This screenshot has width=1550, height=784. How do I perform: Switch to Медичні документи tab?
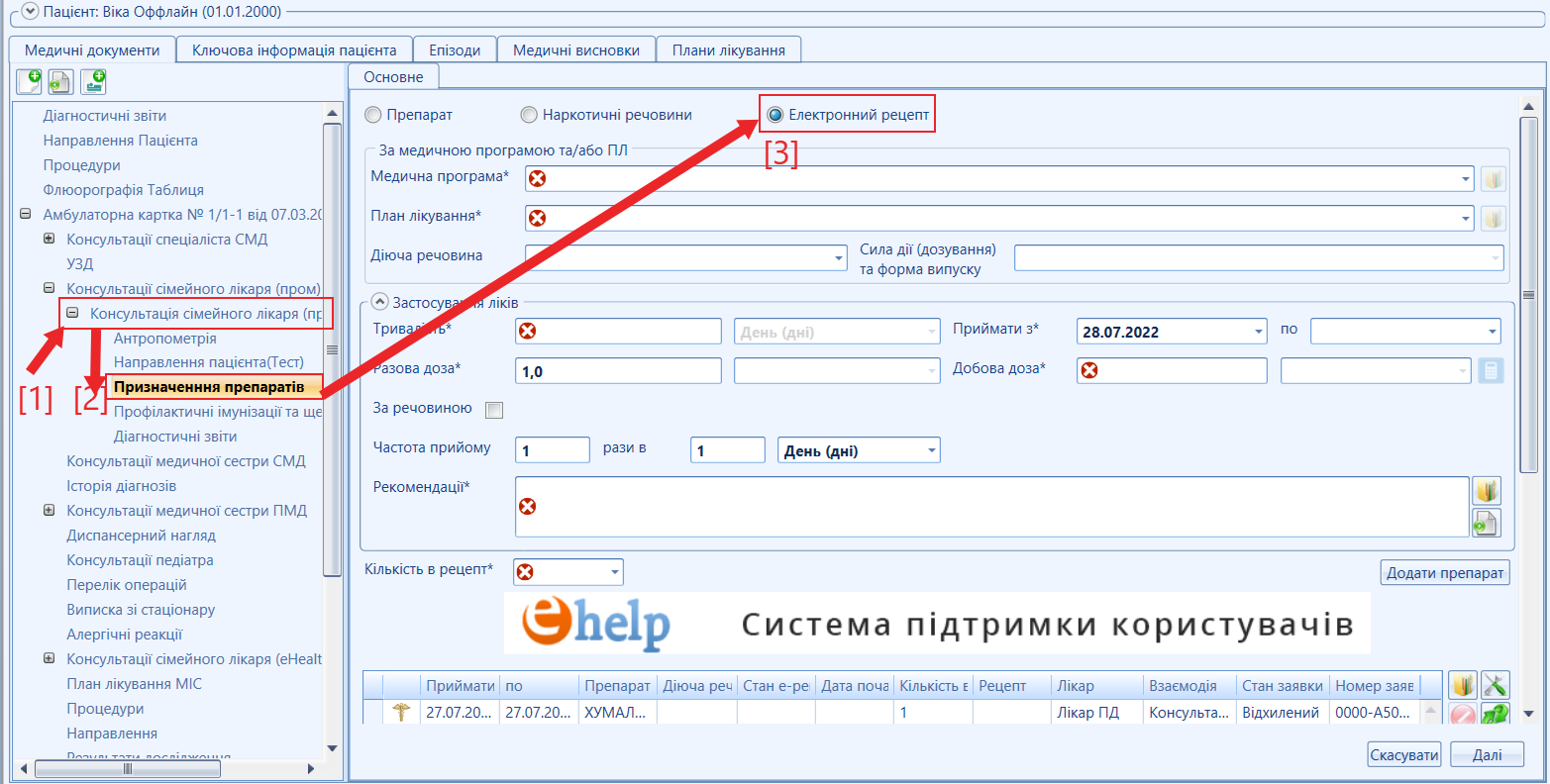pyautogui.click(x=92, y=49)
